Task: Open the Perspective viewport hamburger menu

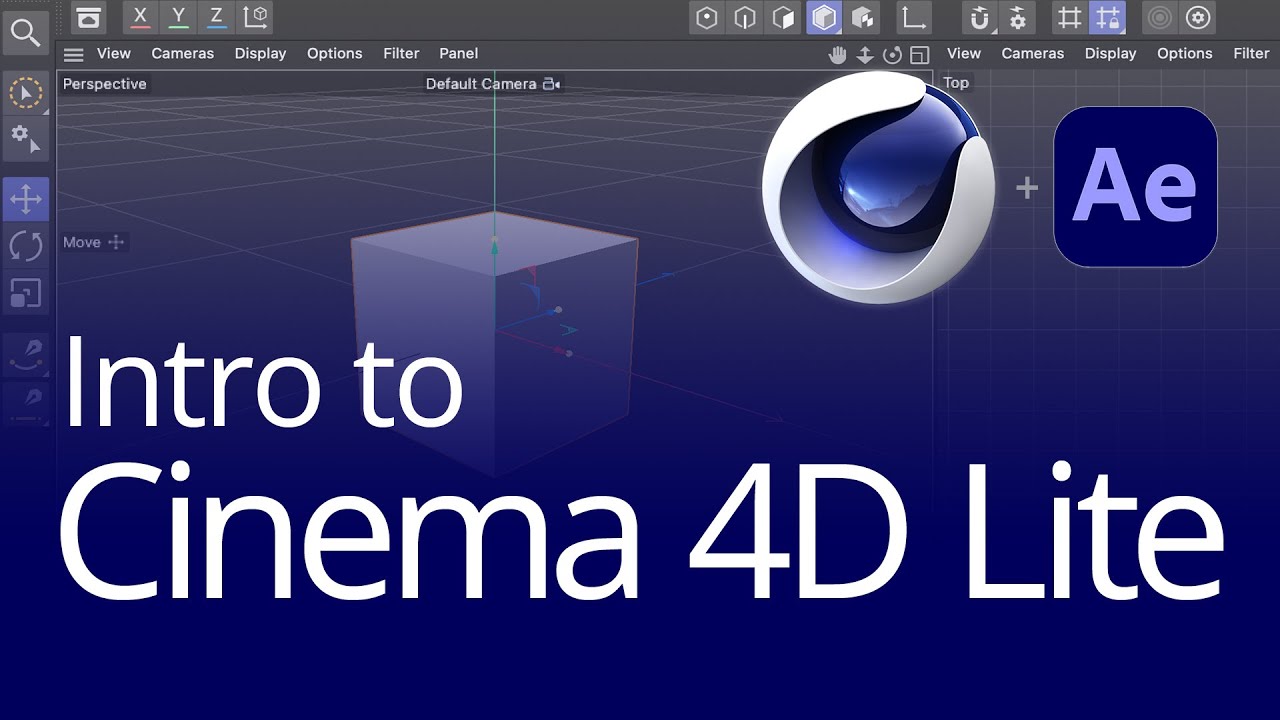Action: click(x=73, y=54)
